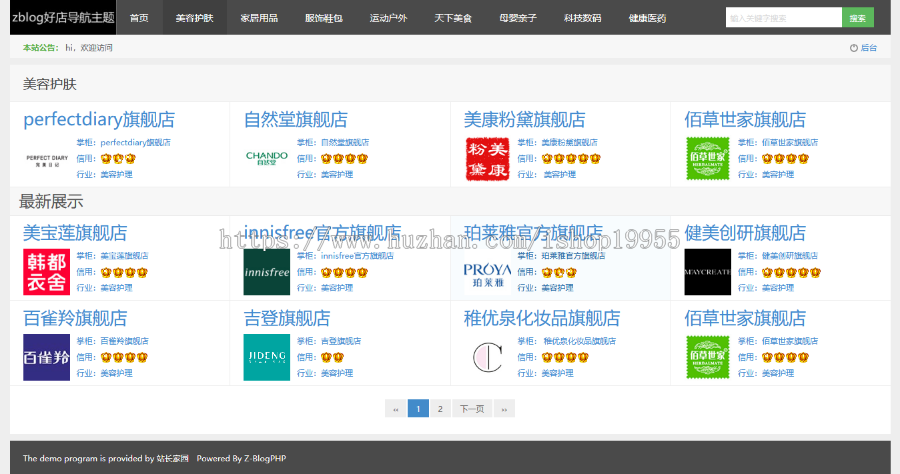Screen dimensions: 900x474
Task: Open the 美宝莲旗舰店 title link
Action: (75, 233)
